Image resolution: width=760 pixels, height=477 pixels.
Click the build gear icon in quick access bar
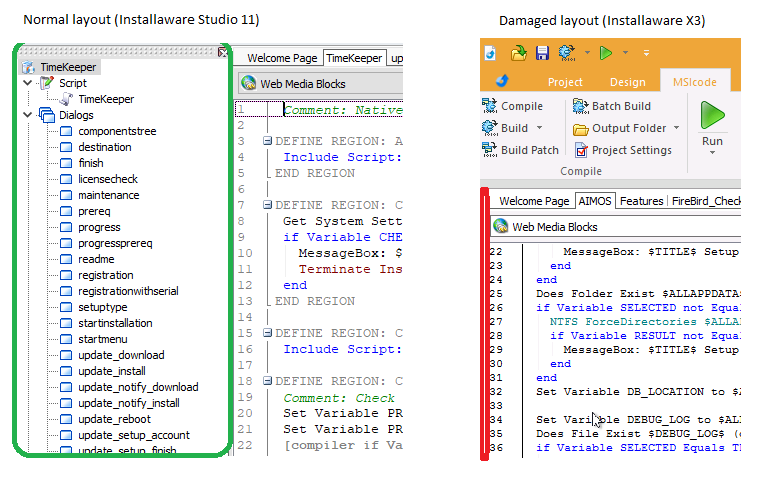[567, 52]
